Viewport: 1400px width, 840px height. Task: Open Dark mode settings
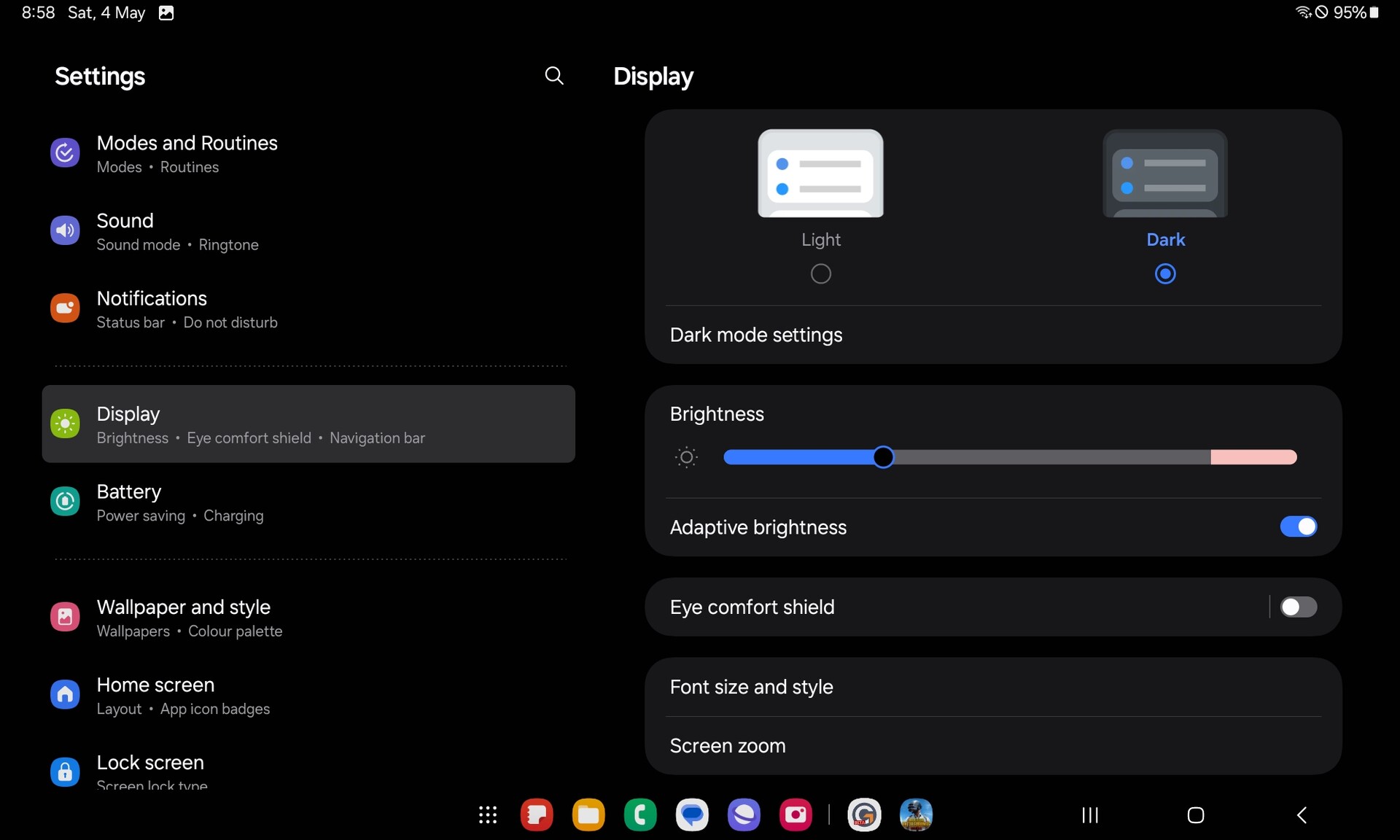pyautogui.click(x=993, y=335)
